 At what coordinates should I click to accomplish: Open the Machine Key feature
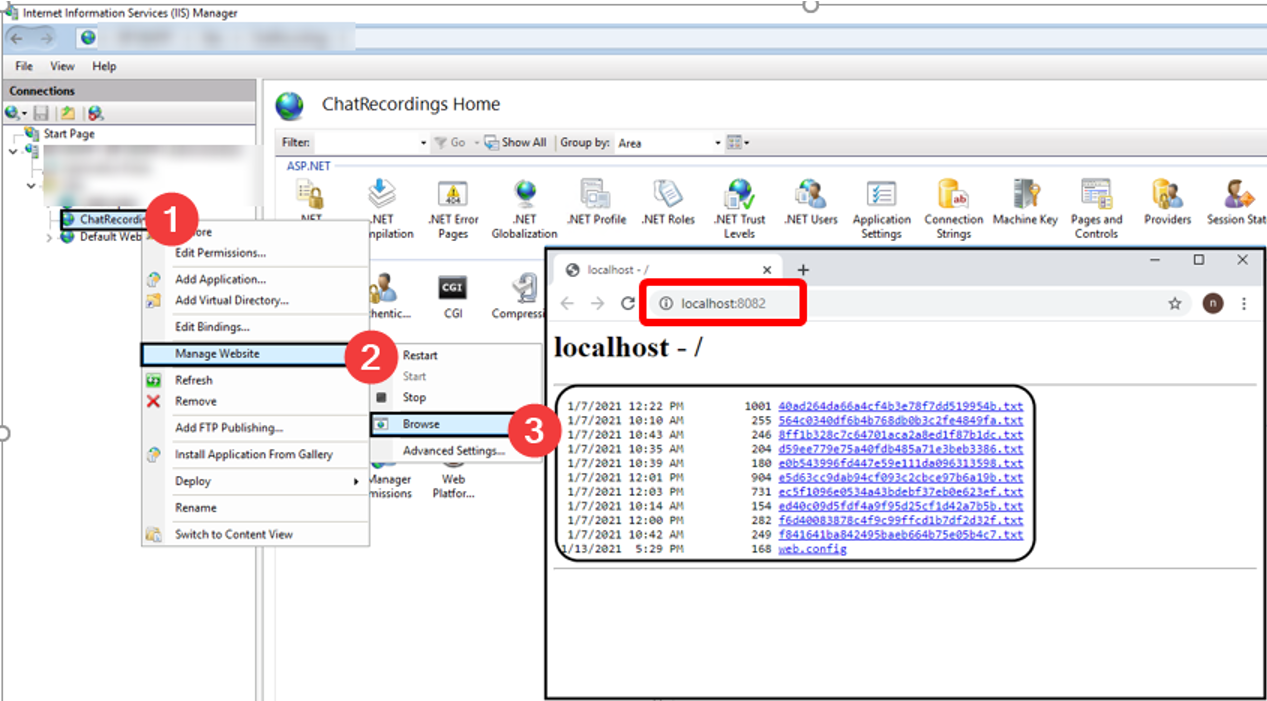1025,203
